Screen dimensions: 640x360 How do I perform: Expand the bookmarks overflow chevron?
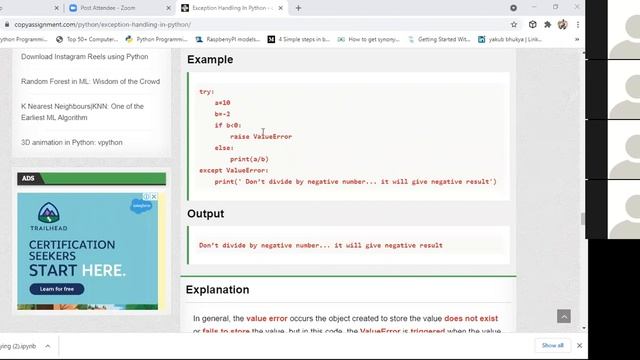click(577, 40)
